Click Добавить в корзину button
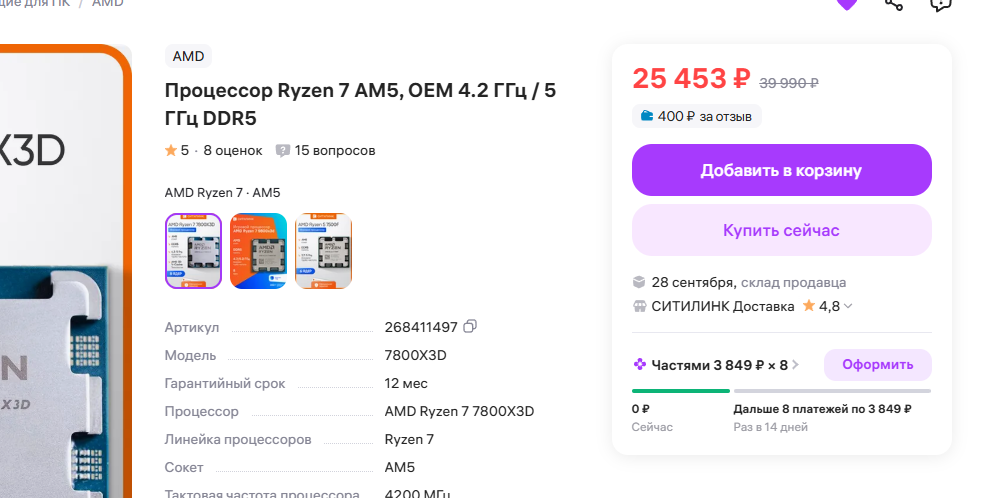Screen dimensions: 982x498 pos(782,170)
